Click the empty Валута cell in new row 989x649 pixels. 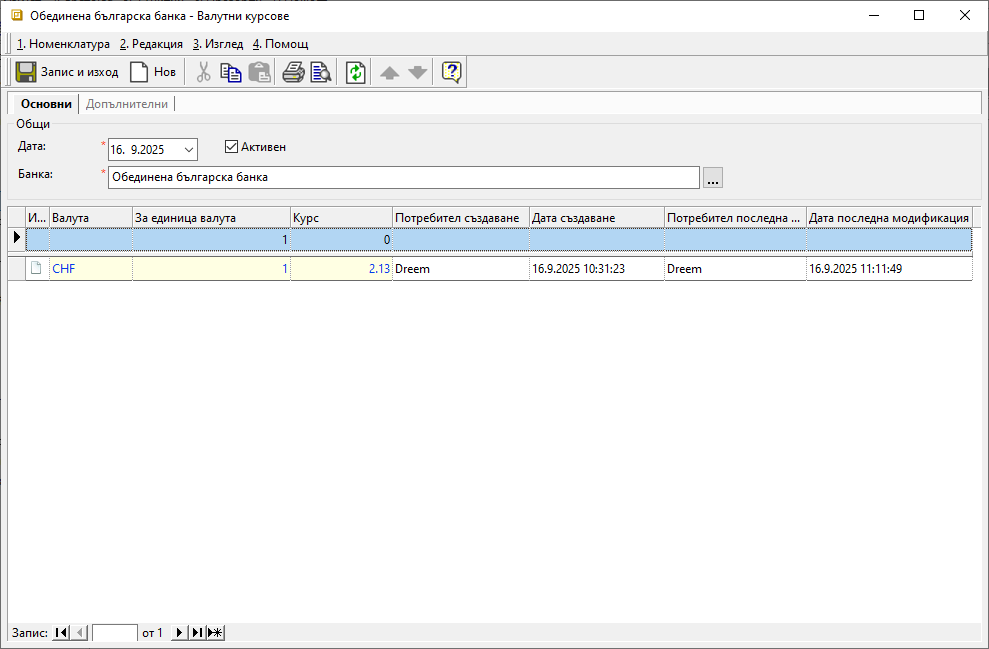click(91, 240)
